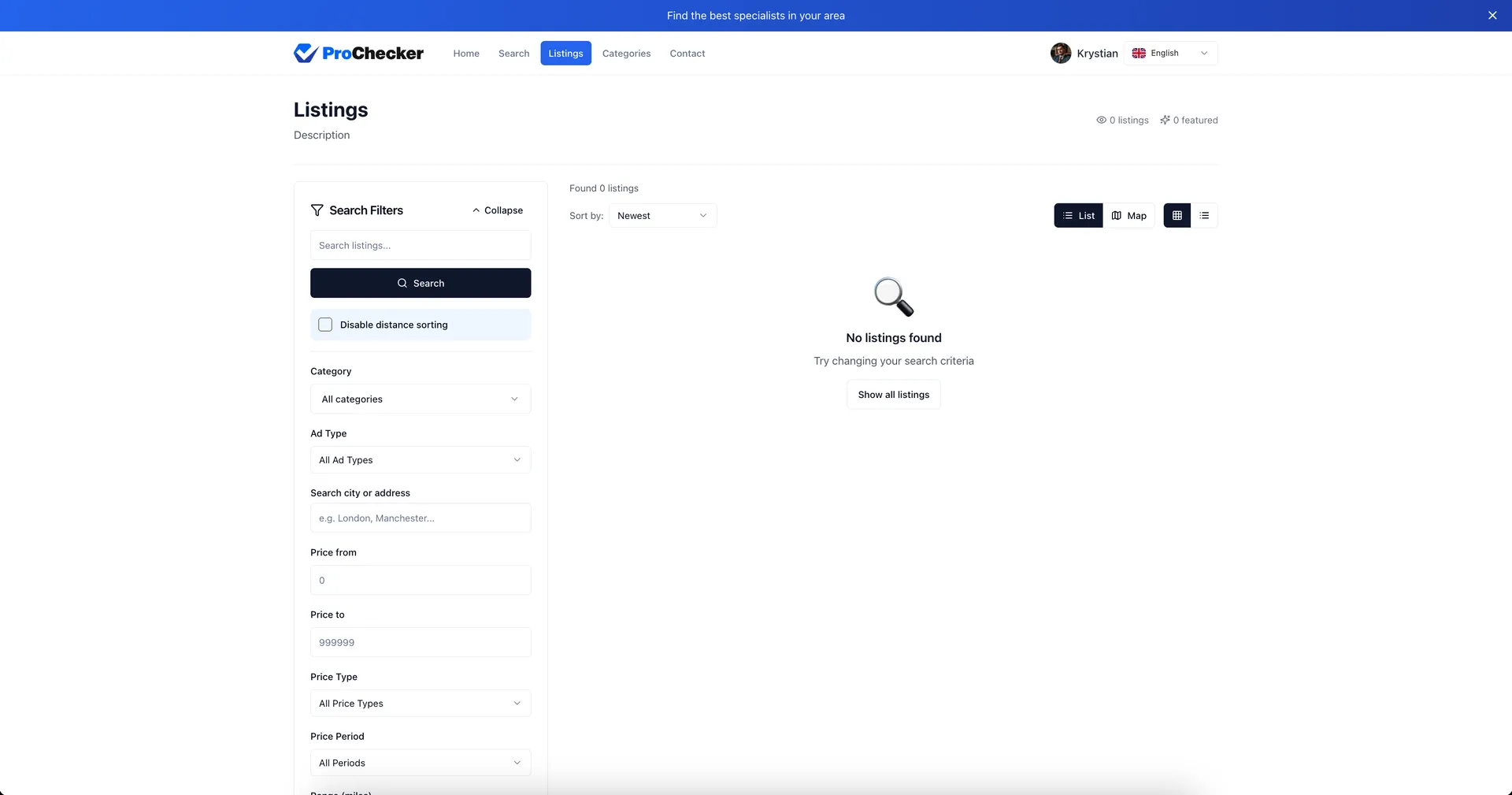This screenshot has height=795, width=1512.
Task: Click the eye icon next to 0 listings
Action: click(1101, 121)
